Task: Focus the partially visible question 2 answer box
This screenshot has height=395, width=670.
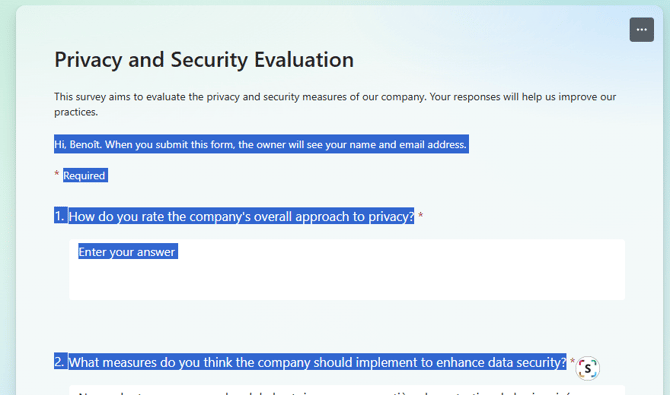Action: coord(347,390)
